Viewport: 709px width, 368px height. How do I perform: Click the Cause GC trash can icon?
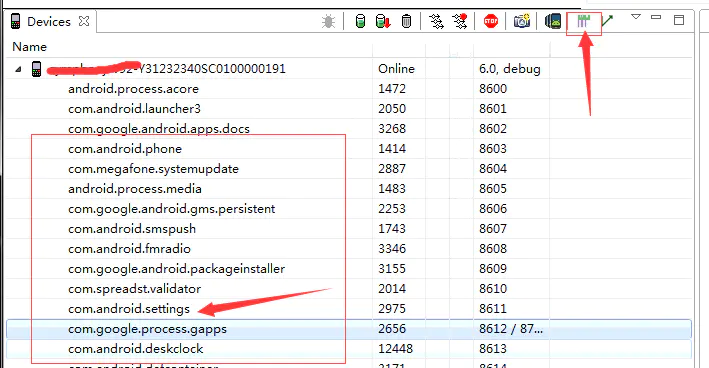click(x=406, y=21)
